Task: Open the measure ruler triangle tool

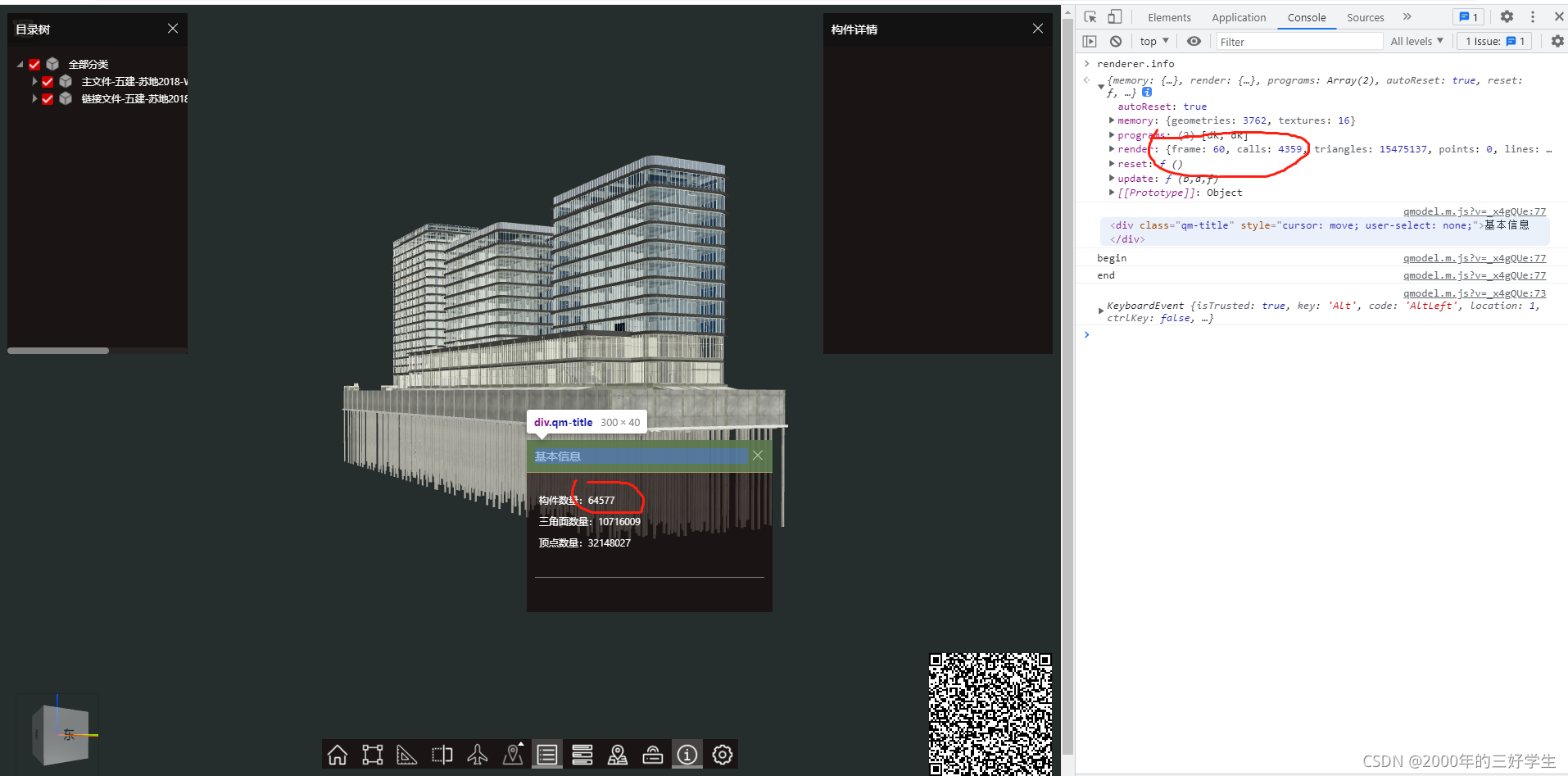Action: (x=407, y=755)
